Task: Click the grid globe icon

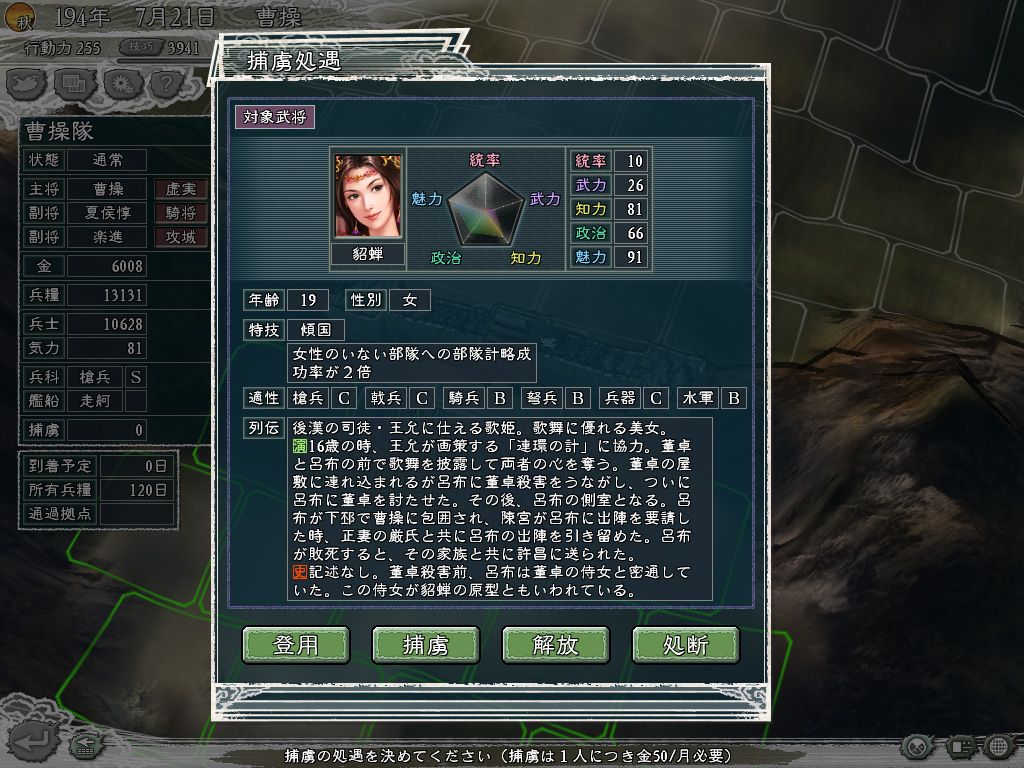Action: click(999, 746)
